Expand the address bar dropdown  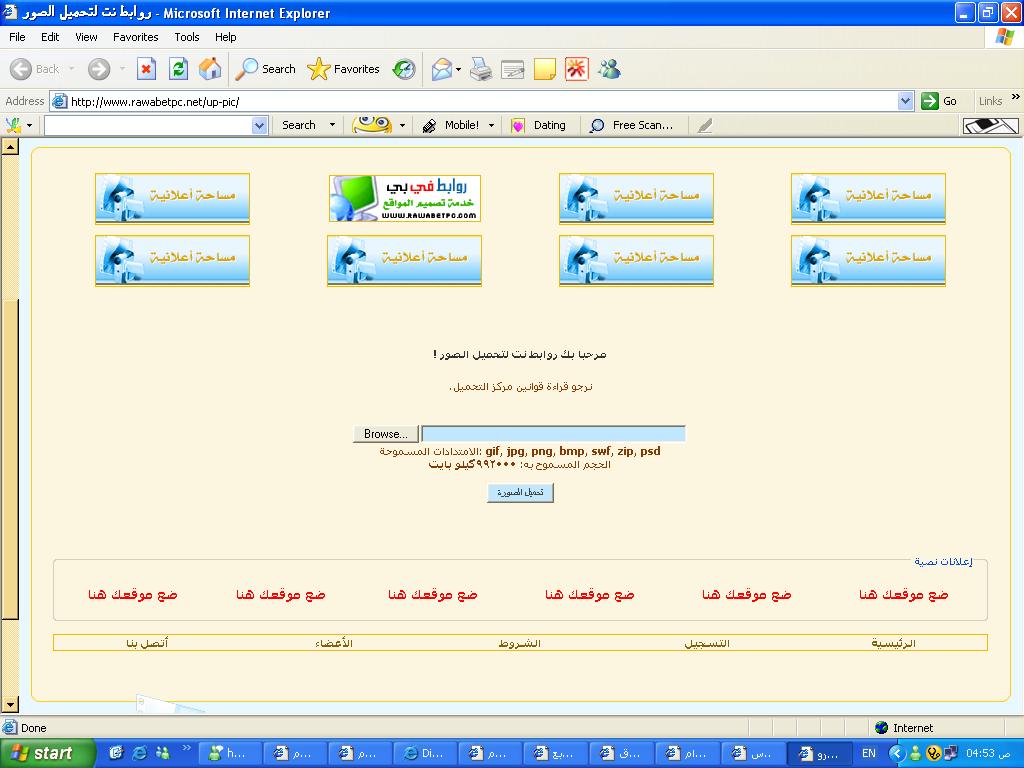pos(905,101)
